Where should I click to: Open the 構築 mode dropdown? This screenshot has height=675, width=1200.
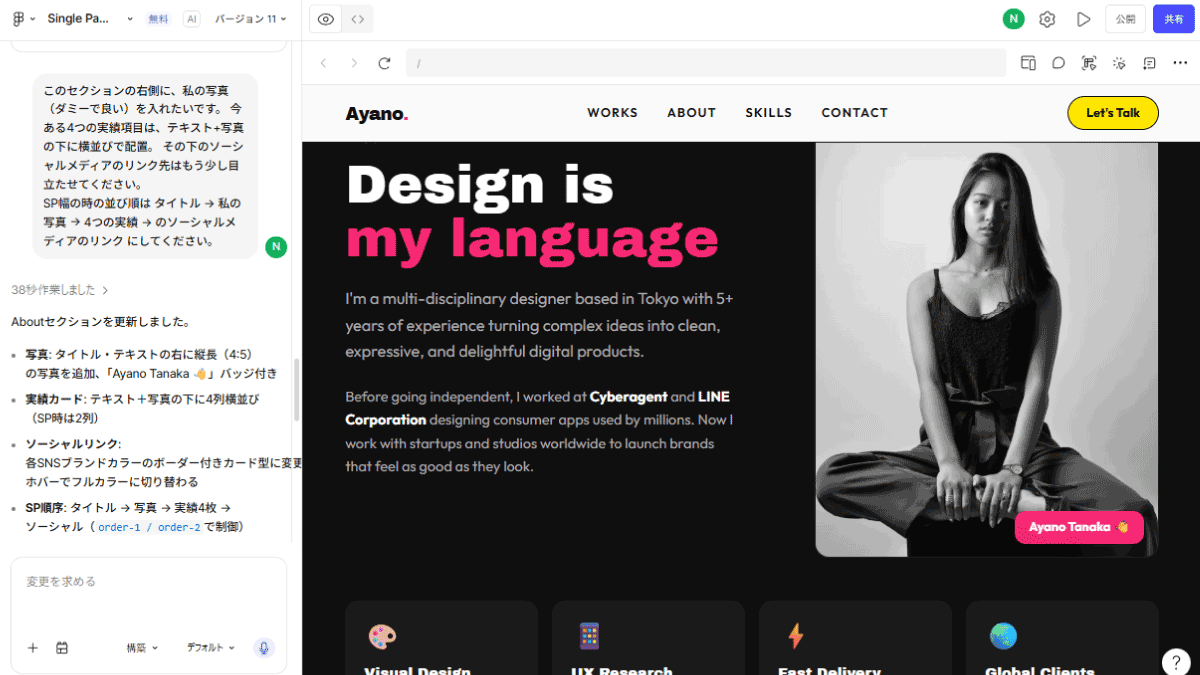coord(142,648)
